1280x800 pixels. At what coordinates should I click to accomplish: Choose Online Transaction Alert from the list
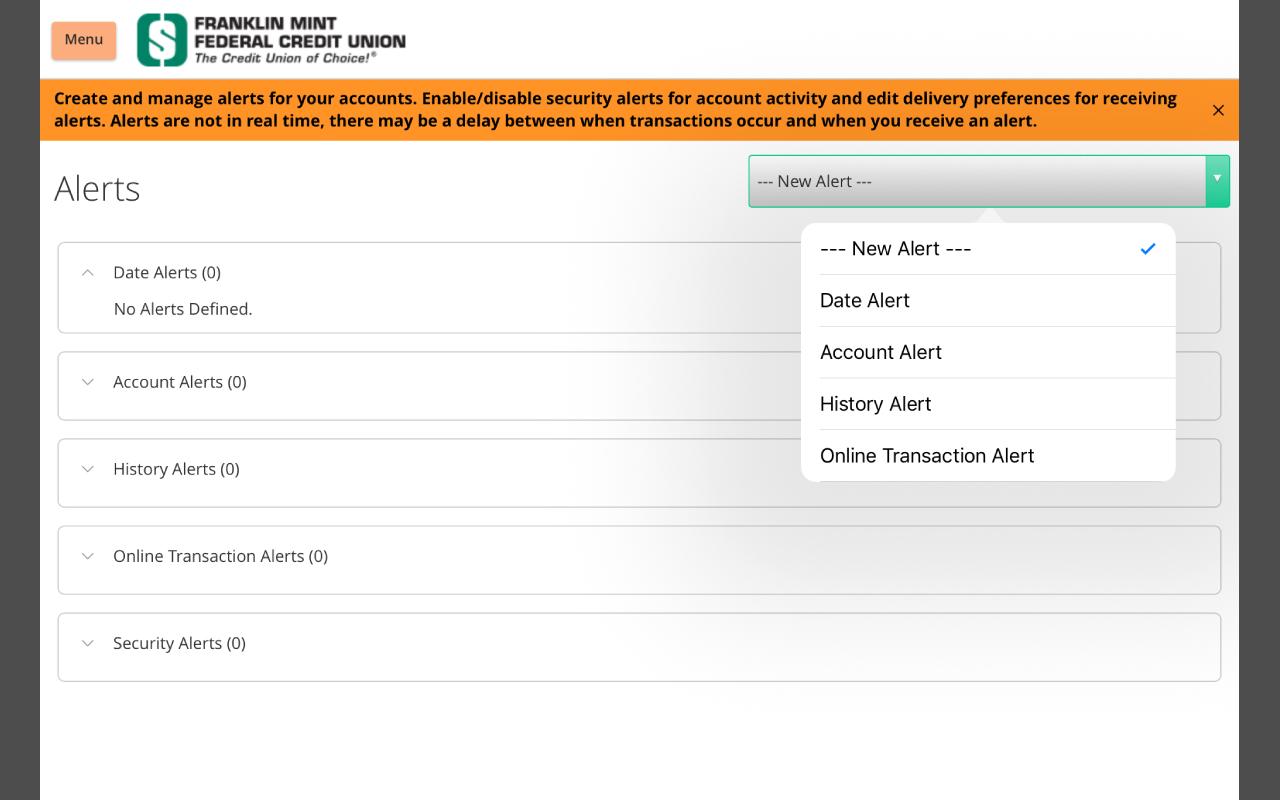(988, 456)
